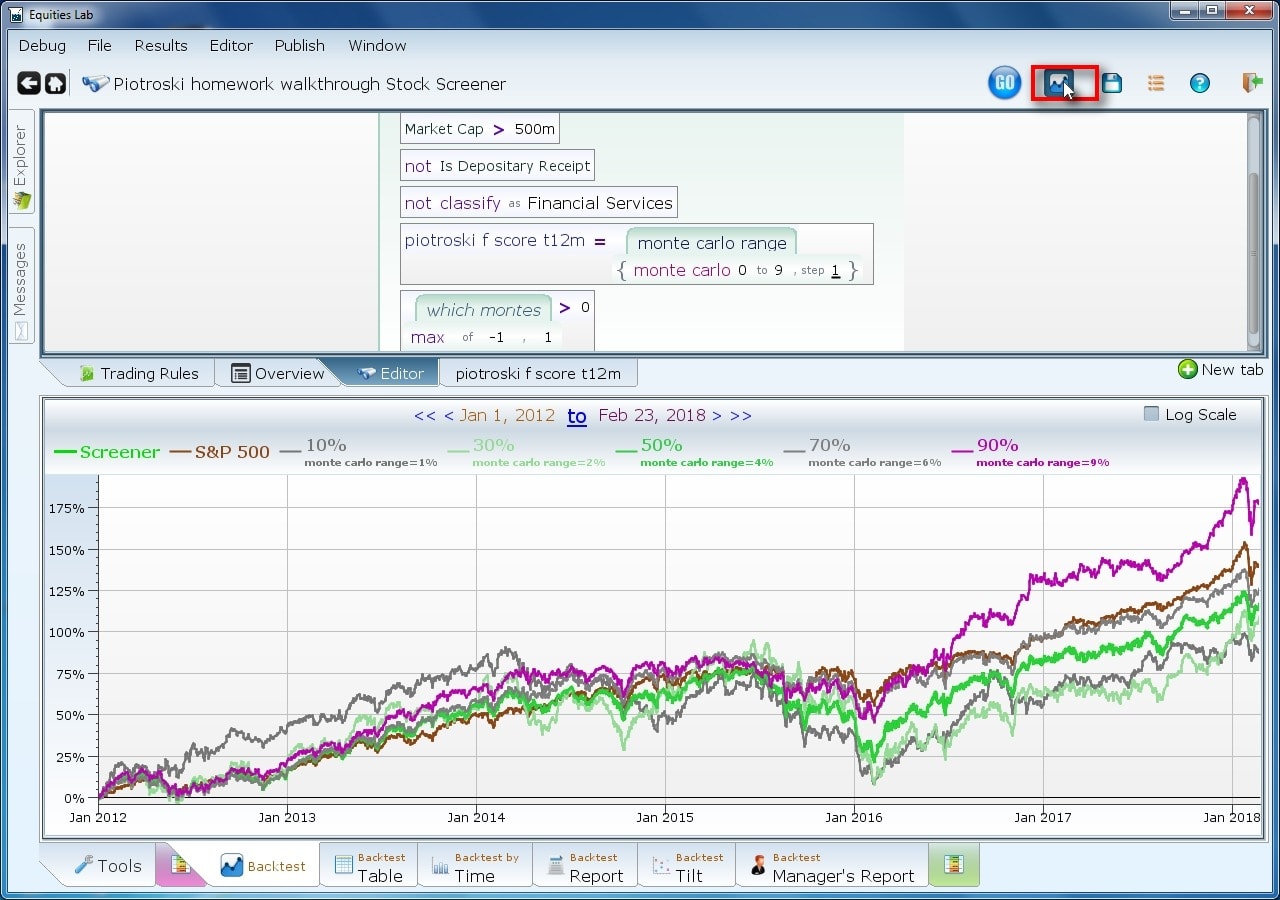1280x900 pixels.
Task: Open help with the question mark icon
Action: 1200,83
